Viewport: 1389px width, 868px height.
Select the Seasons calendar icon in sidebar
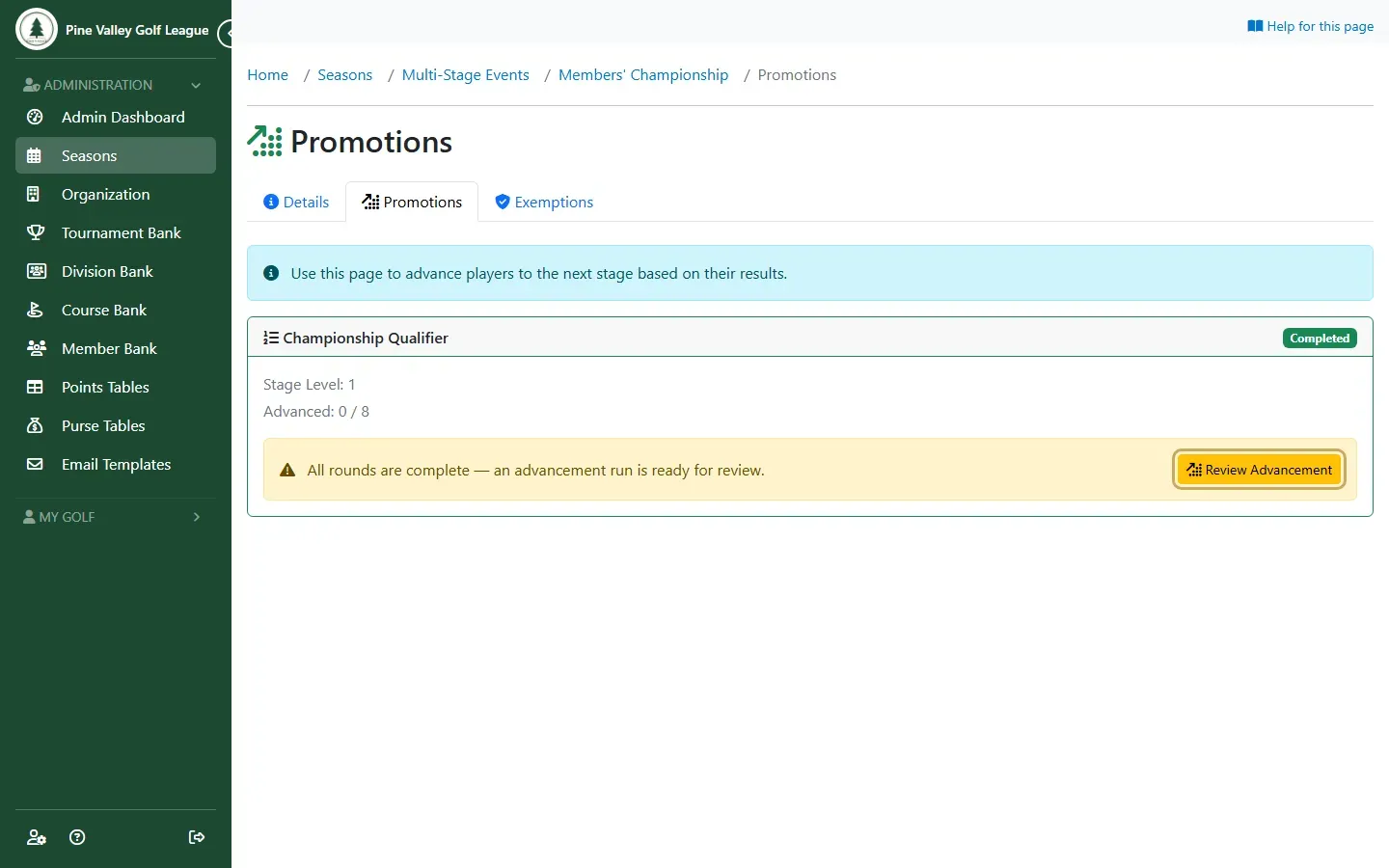tap(35, 155)
